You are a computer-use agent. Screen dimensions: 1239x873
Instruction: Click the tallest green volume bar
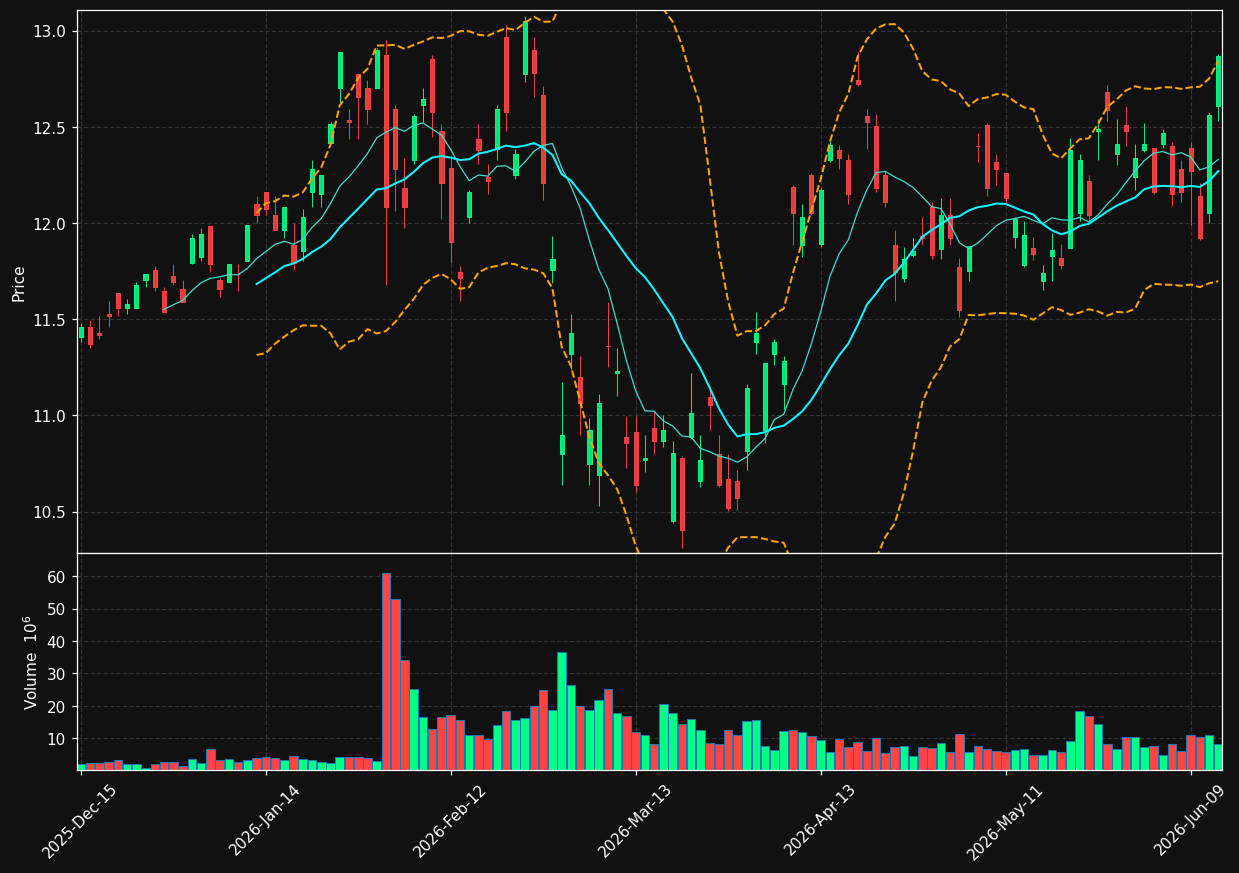[562, 711]
